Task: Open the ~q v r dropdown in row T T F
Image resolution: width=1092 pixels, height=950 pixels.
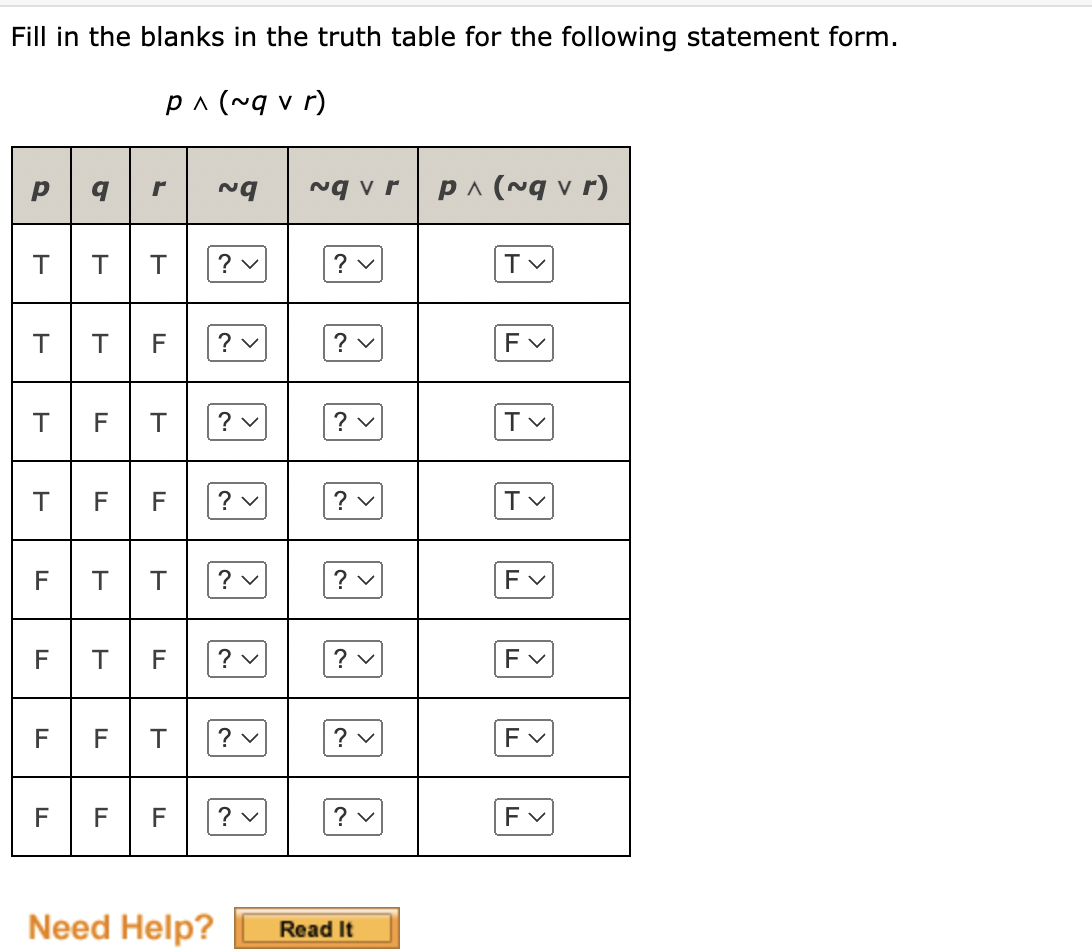Action: [x=352, y=342]
